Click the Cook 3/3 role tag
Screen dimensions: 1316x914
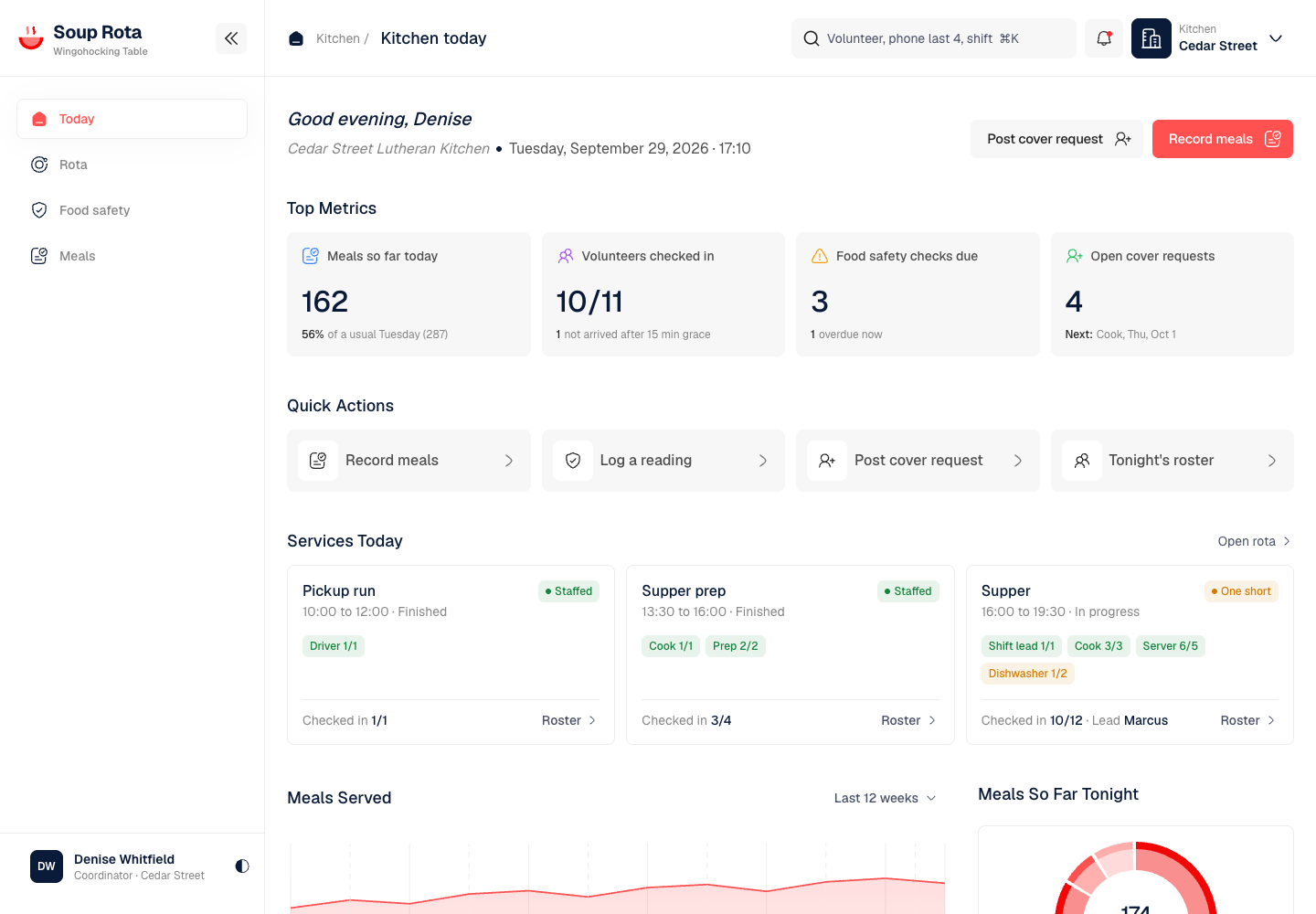[x=1098, y=646]
